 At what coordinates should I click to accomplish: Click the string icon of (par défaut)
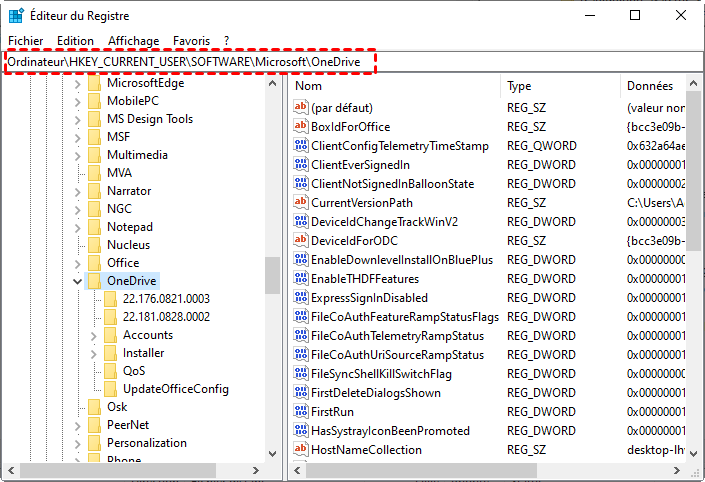coord(300,107)
